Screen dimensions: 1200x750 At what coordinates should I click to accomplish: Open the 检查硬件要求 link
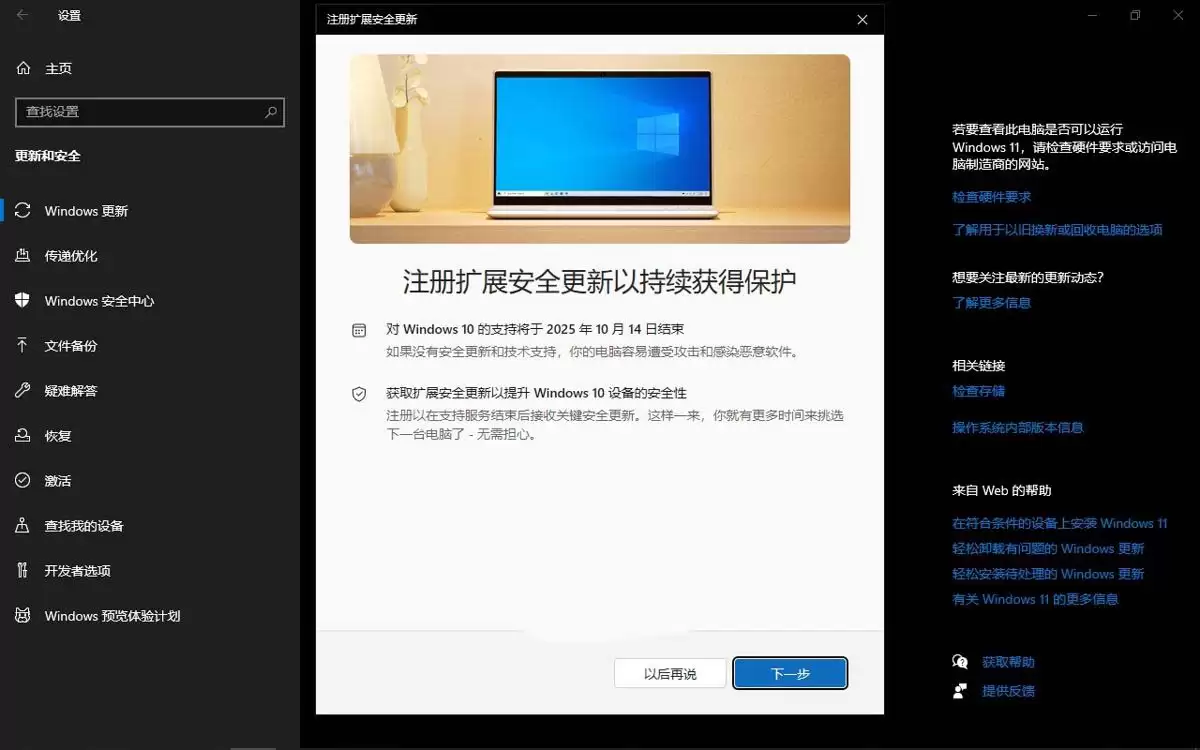pos(991,197)
